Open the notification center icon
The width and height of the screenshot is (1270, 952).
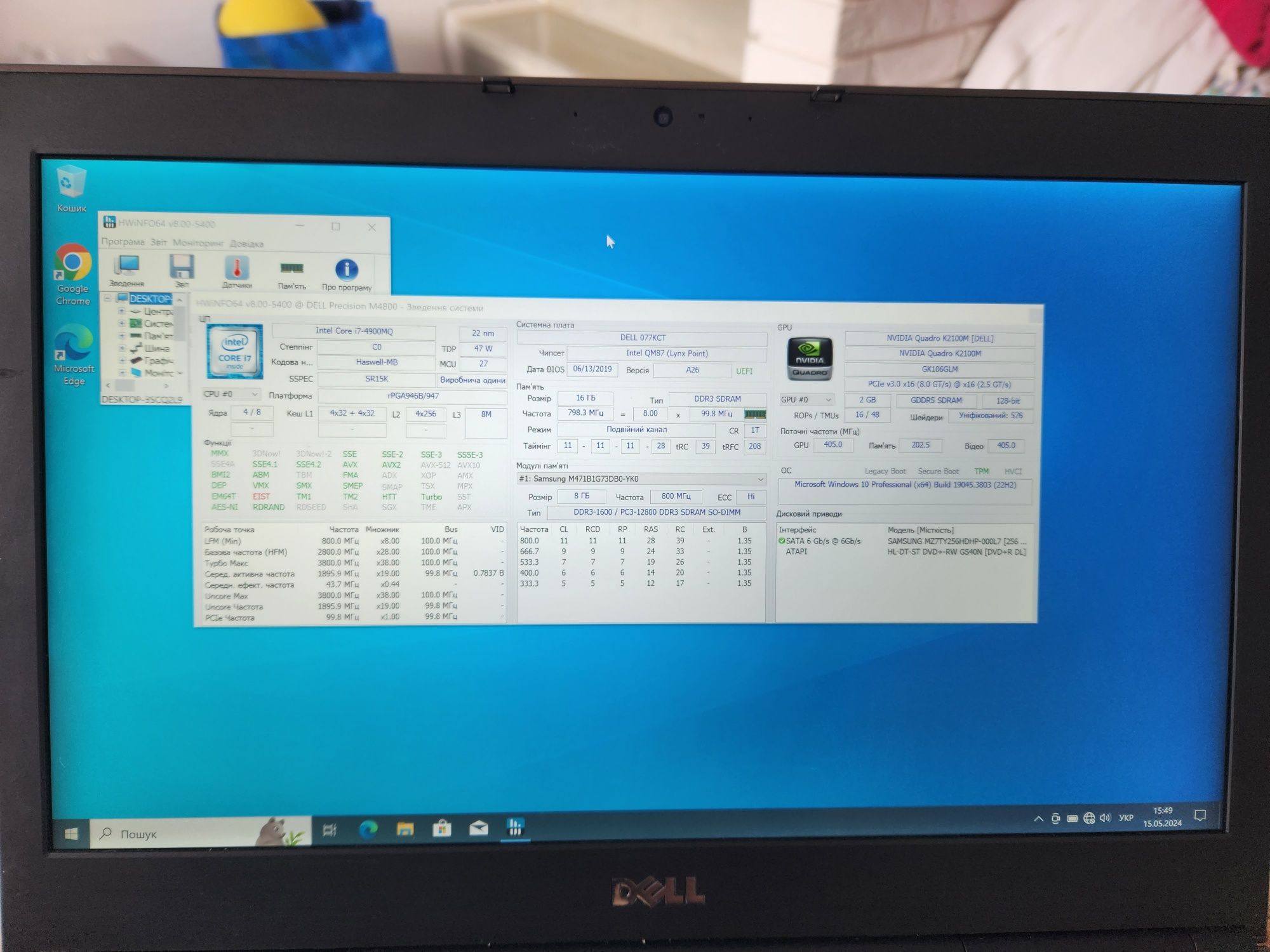click(x=1200, y=816)
